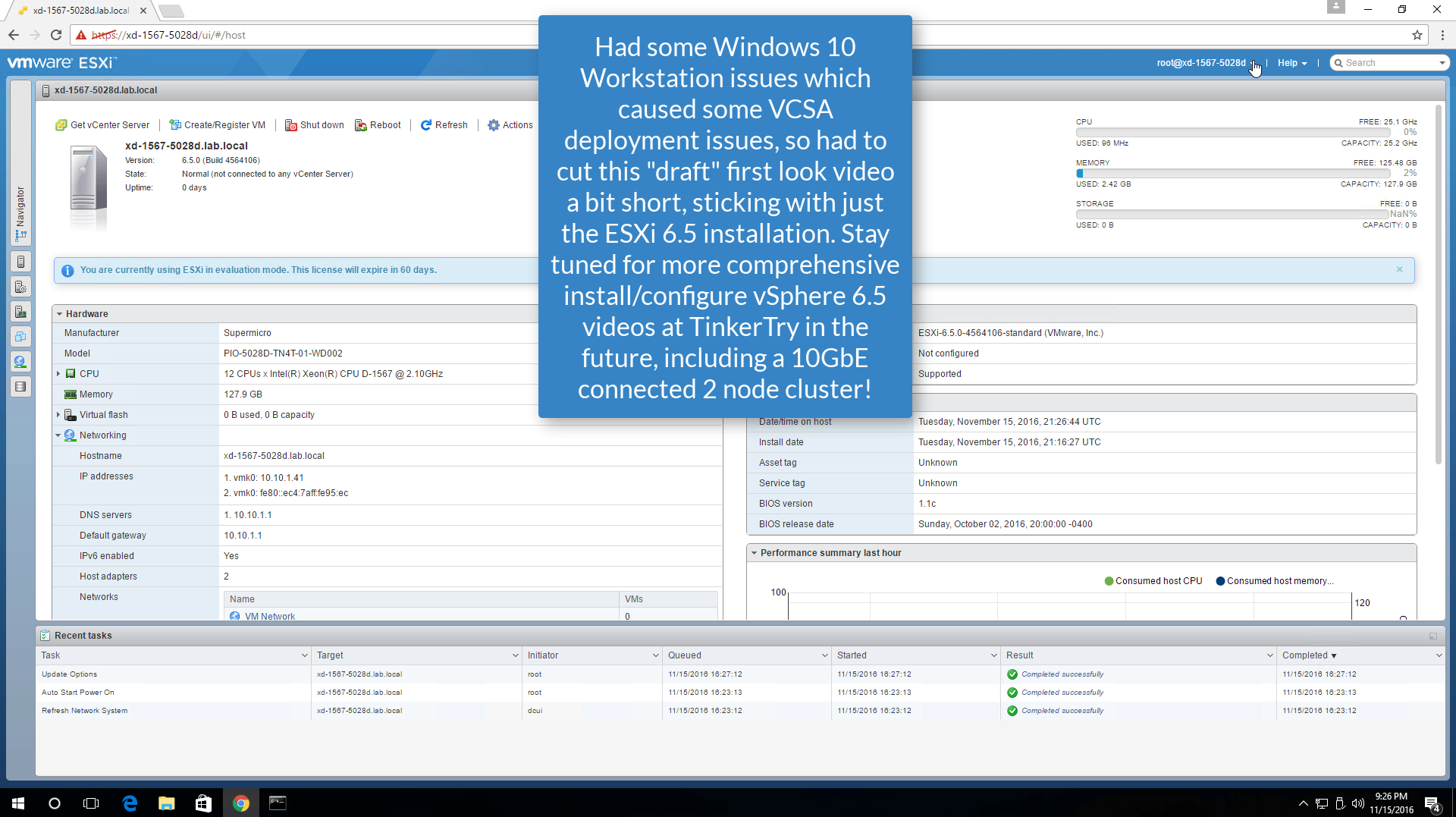Open the Search box dropdown arrow

1442,63
